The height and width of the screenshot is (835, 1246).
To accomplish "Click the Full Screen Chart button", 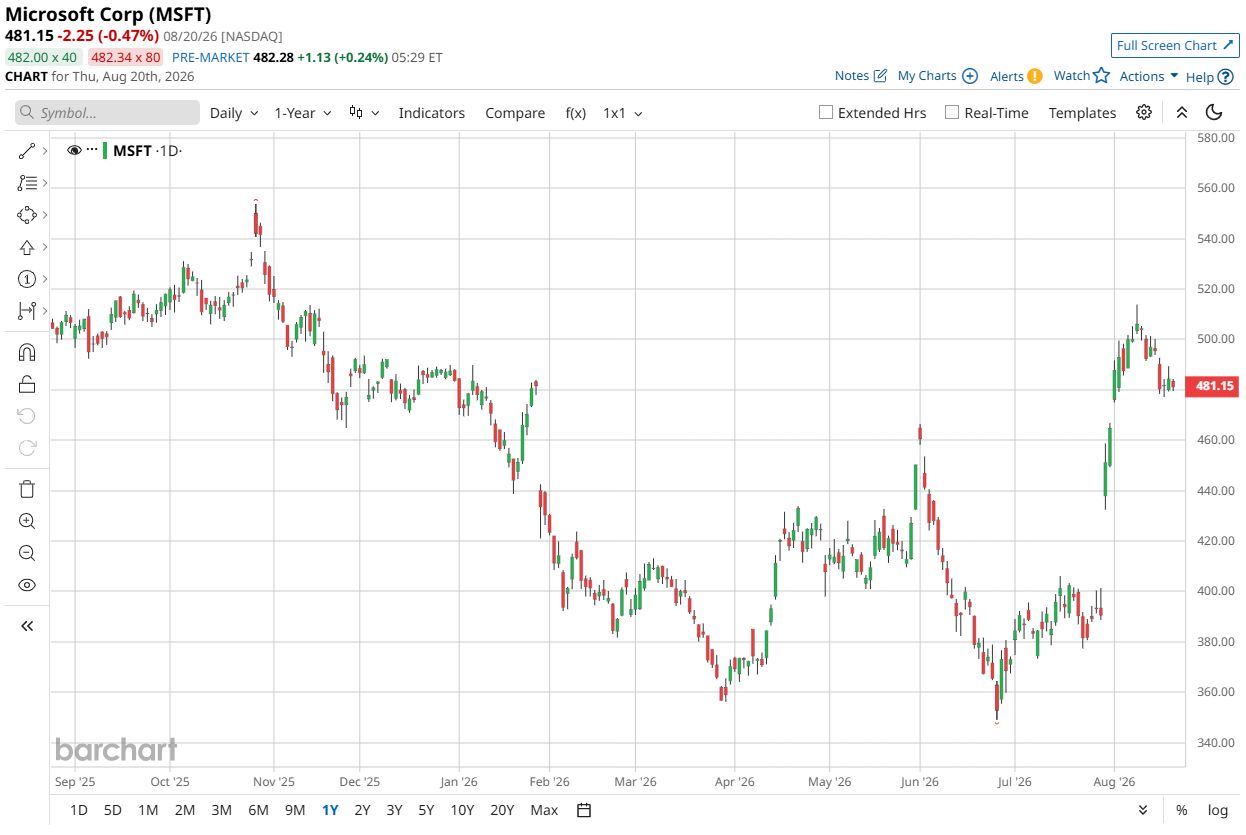I will 1175,45.
